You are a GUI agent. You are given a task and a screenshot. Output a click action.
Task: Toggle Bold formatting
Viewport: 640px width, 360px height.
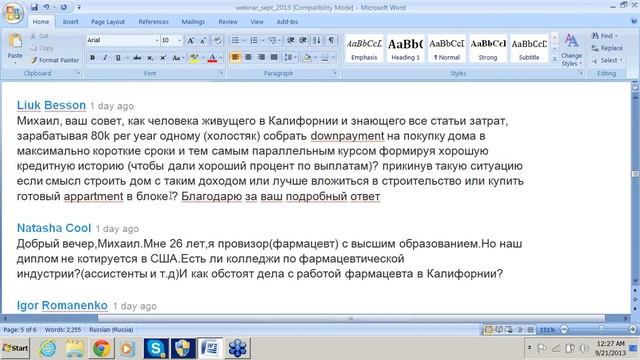[92, 58]
